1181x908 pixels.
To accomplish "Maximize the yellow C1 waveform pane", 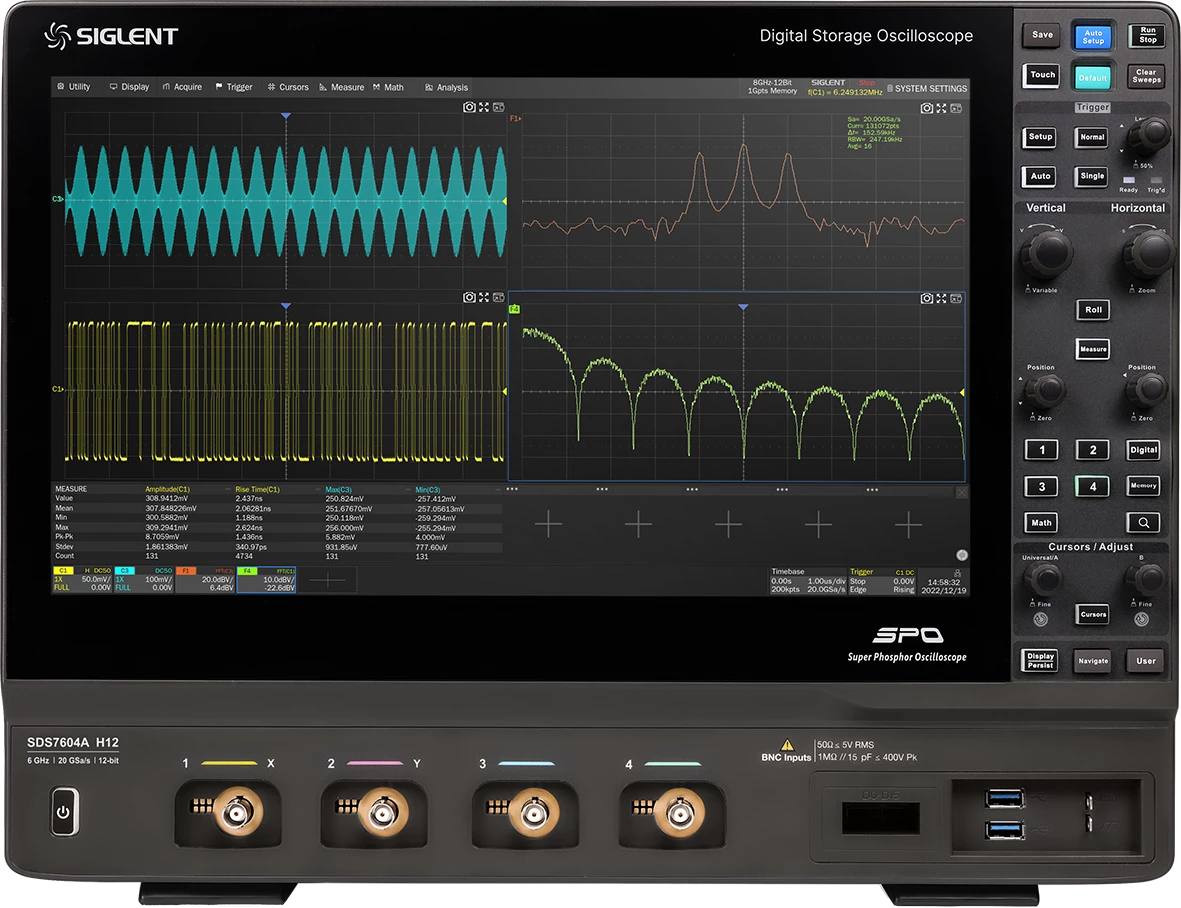I will (x=484, y=297).
